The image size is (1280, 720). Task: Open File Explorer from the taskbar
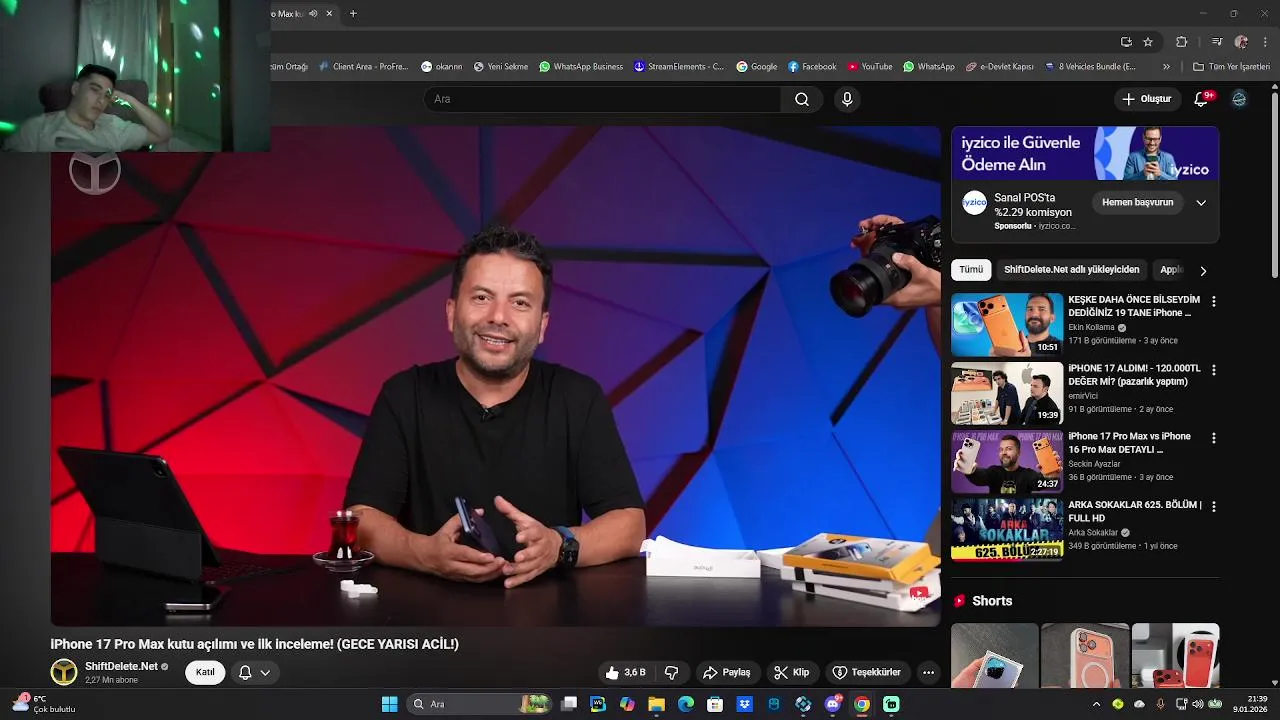pos(656,704)
